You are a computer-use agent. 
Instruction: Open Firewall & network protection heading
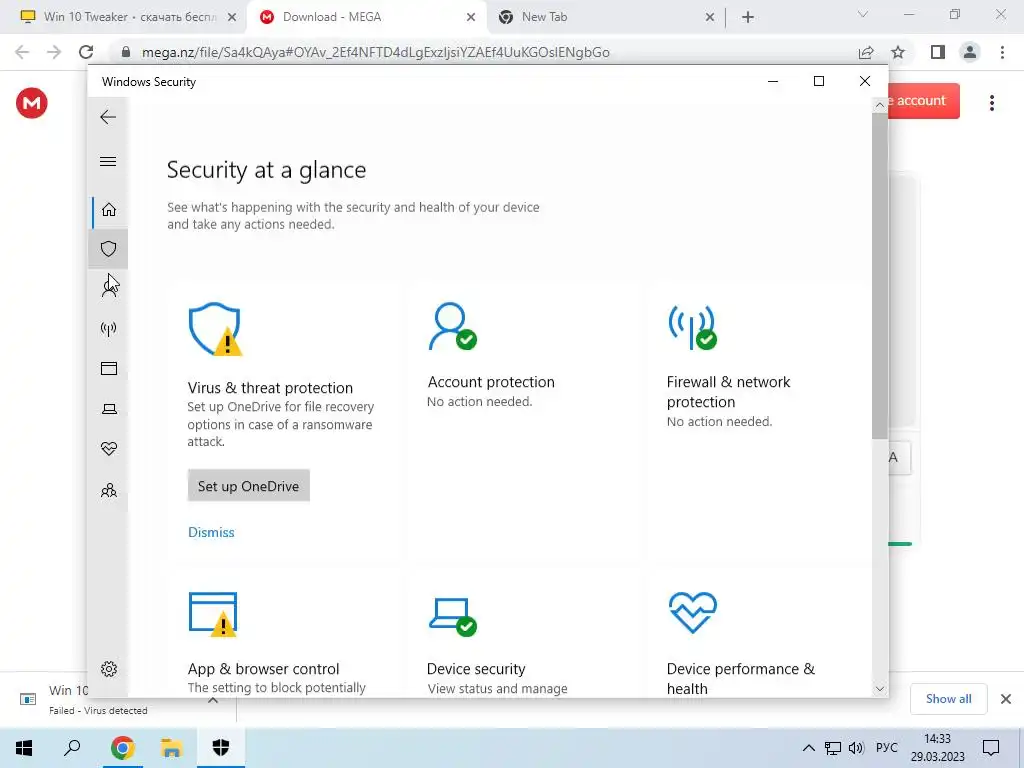point(728,392)
